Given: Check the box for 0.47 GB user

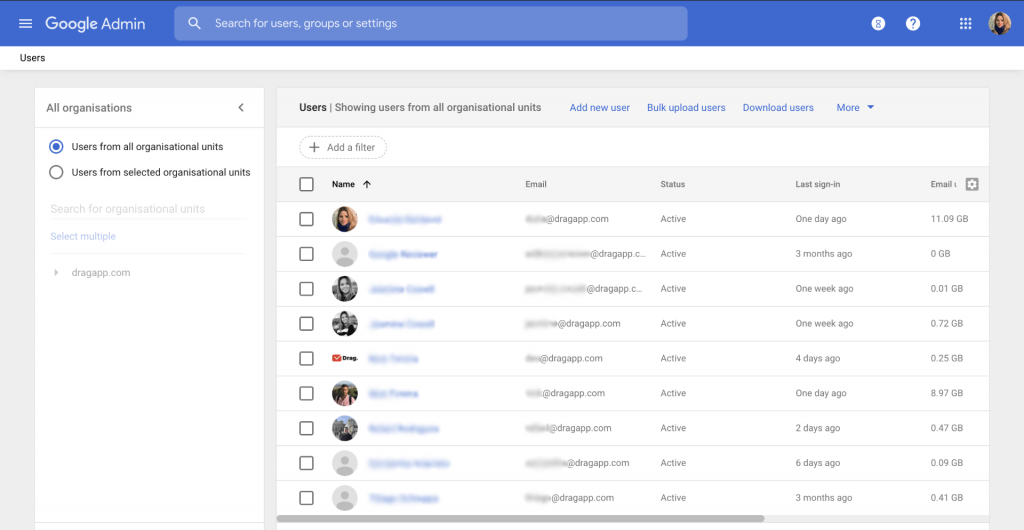Looking at the screenshot, I should (x=306, y=428).
